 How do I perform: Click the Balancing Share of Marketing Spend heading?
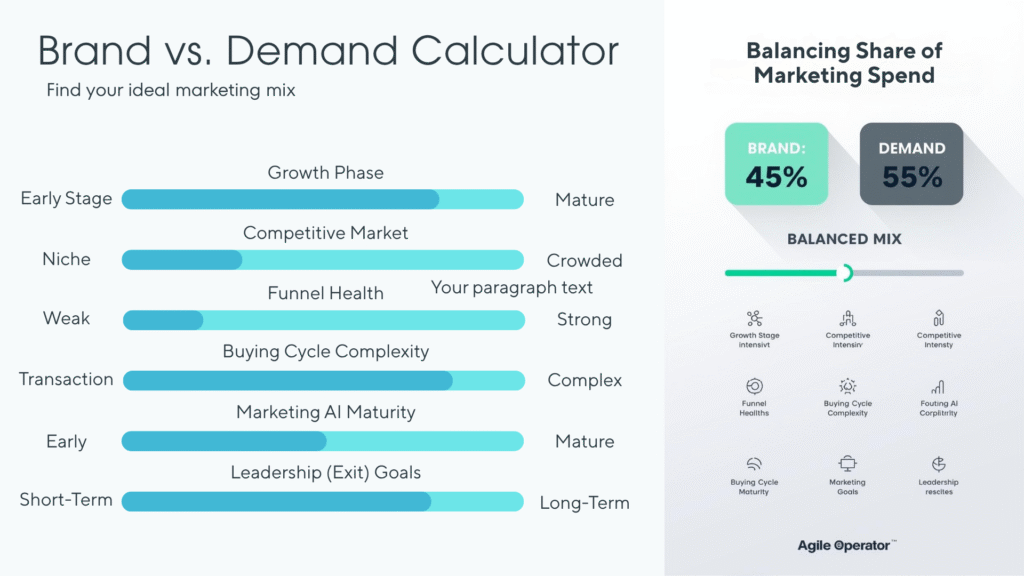pyautogui.click(x=844, y=62)
